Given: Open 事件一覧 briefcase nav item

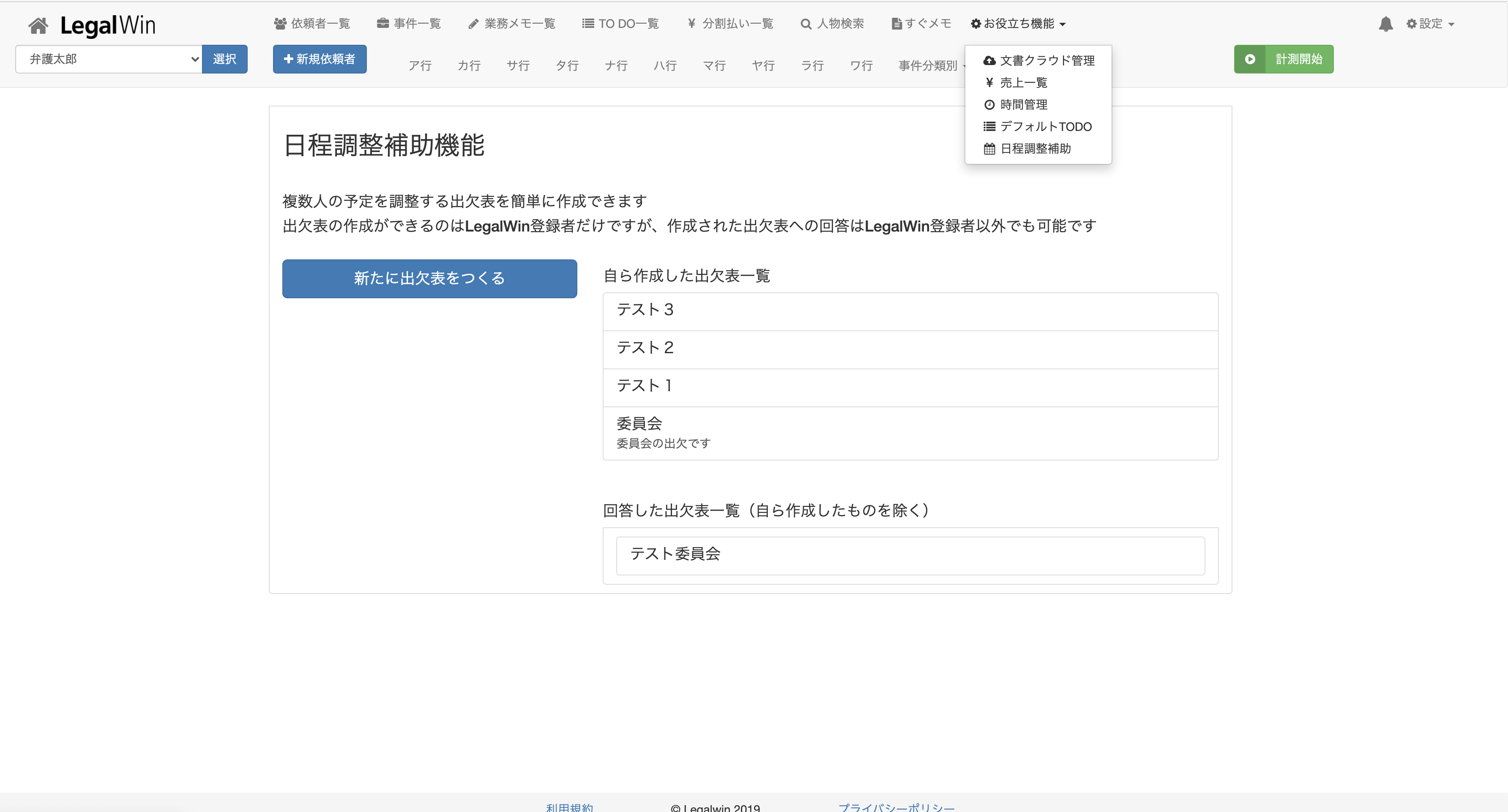Looking at the screenshot, I should click(x=409, y=24).
